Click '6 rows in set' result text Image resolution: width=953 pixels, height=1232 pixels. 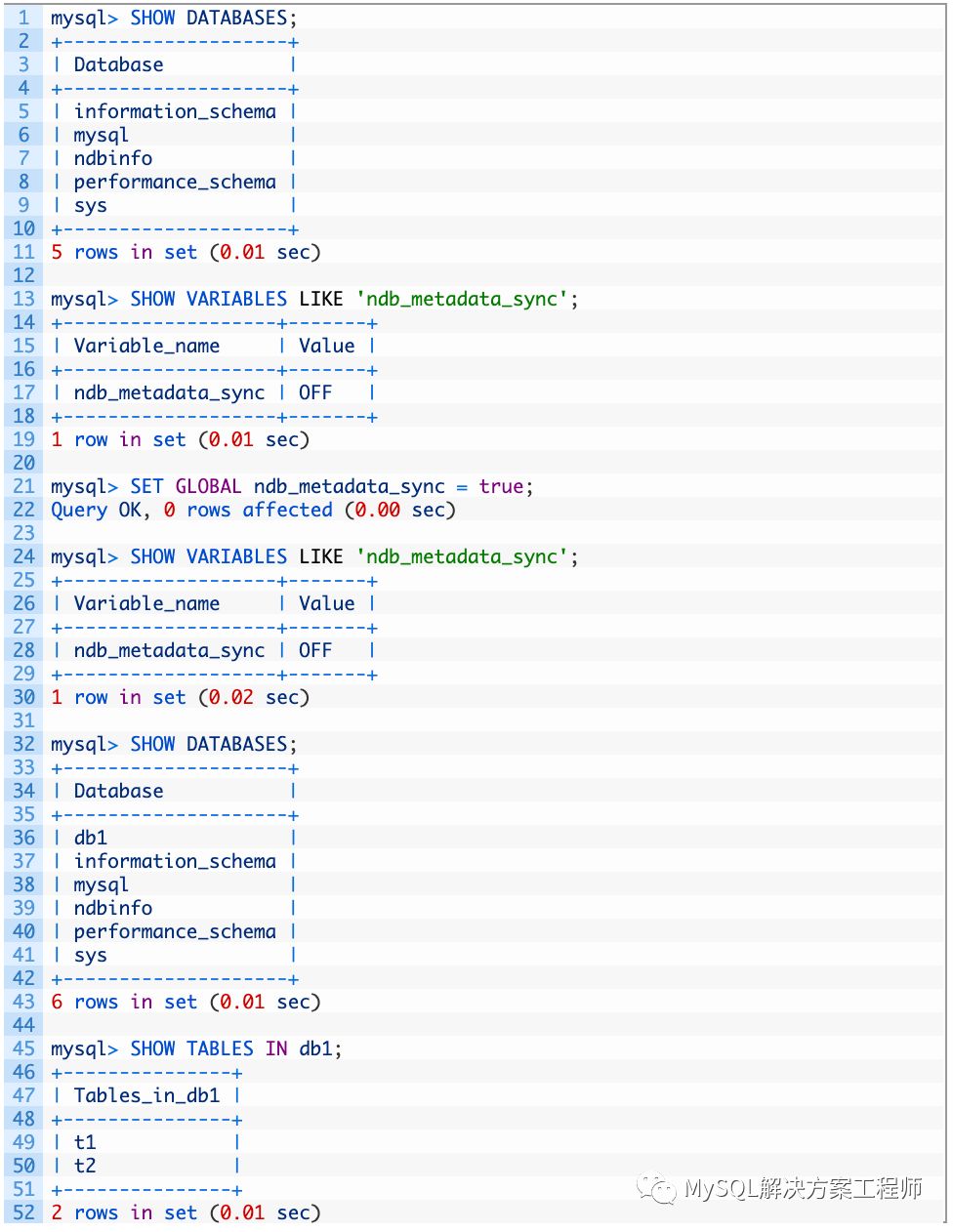(124, 1002)
